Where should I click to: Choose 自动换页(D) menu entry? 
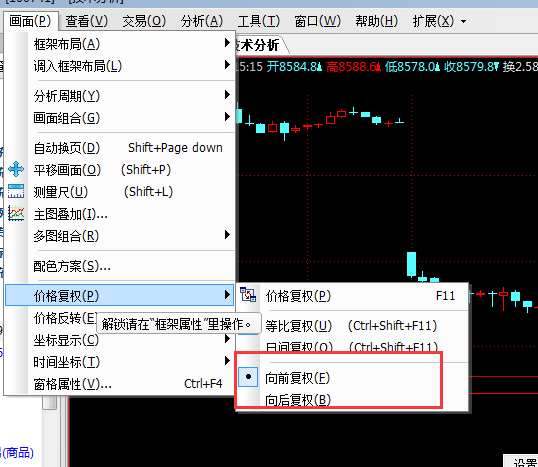119,148
